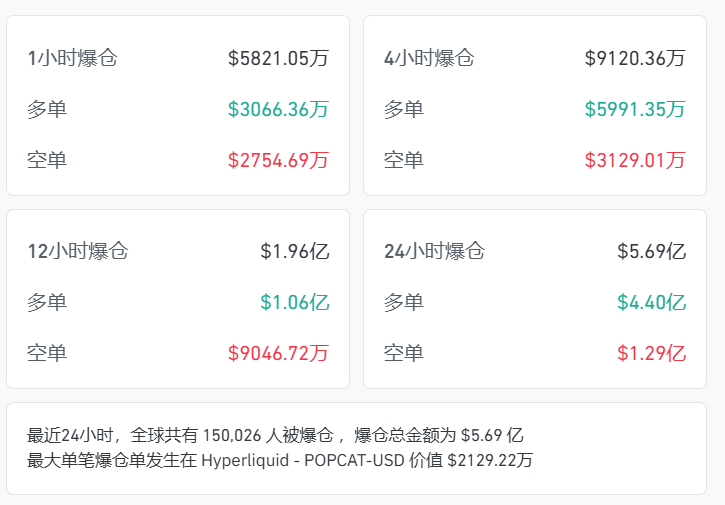Select the 1-hour total $5821.05万
The height and width of the screenshot is (505, 725).
[x=278, y=58]
